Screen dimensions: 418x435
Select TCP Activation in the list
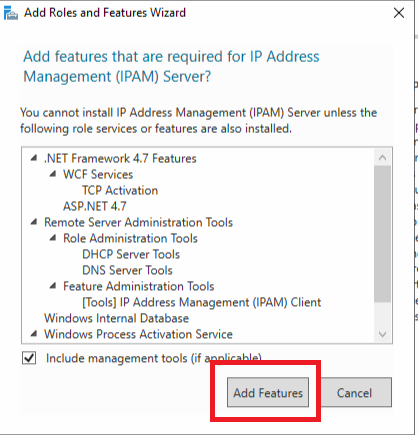(120, 190)
